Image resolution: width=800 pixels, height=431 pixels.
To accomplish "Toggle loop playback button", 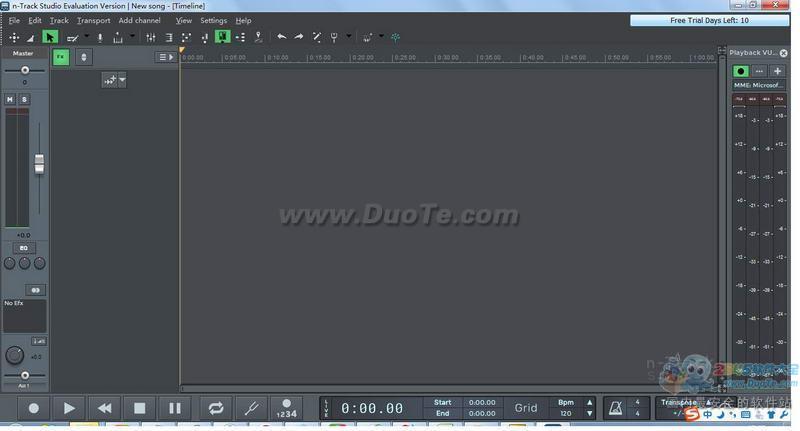I will coord(216,408).
